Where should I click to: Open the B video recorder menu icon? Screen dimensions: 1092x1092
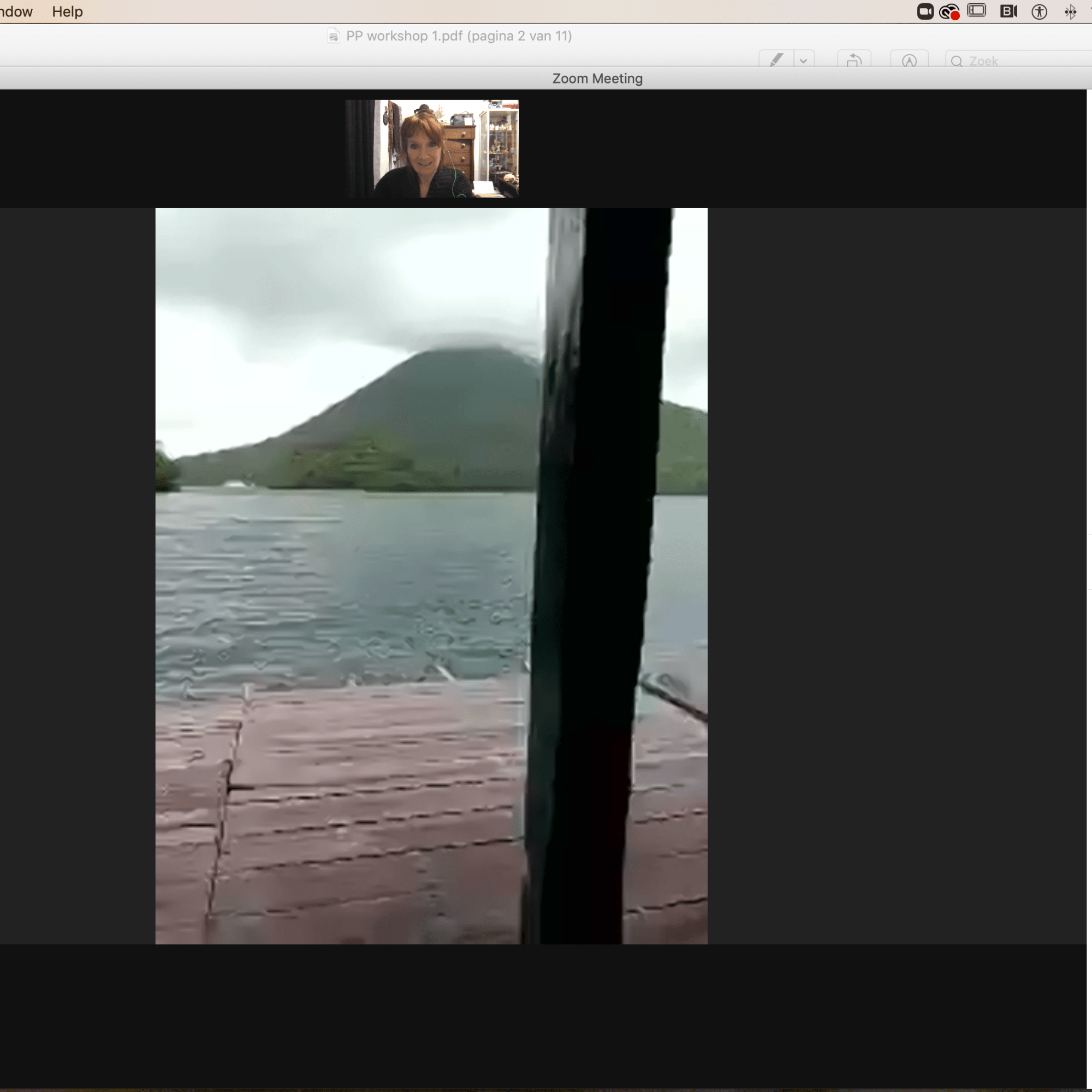1008,11
